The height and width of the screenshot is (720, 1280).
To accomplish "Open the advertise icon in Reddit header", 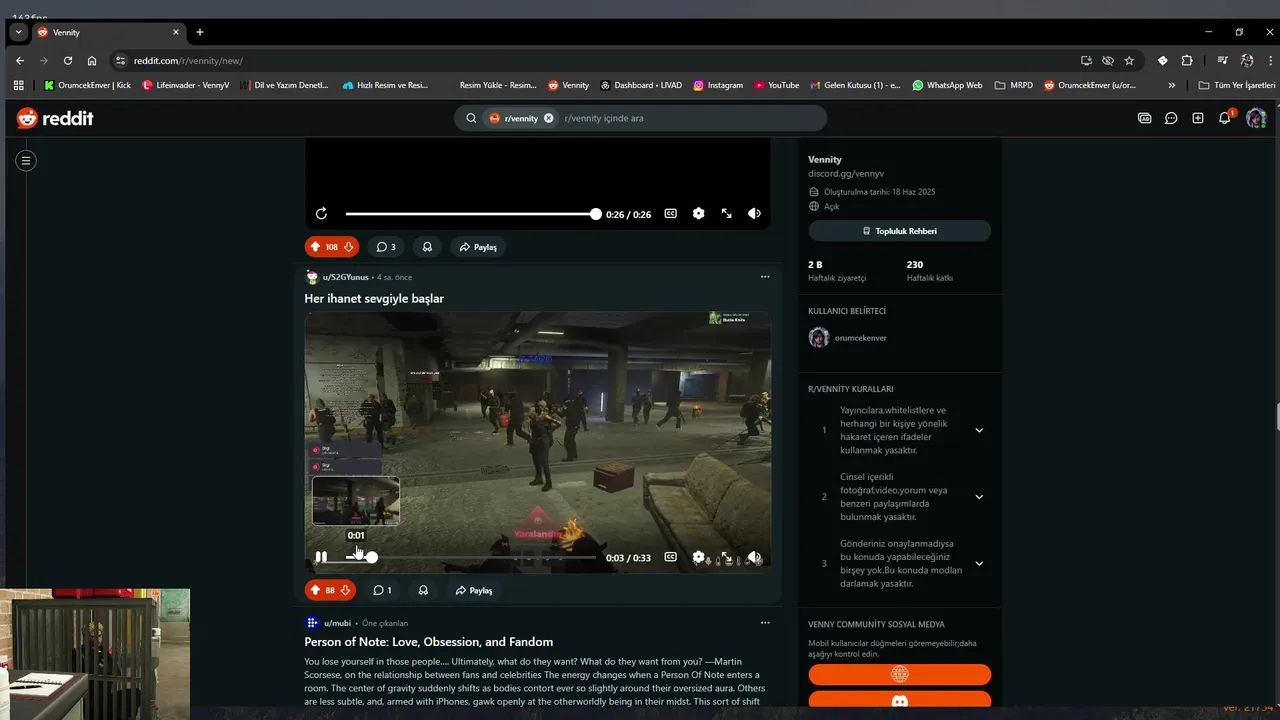I will [1145, 118].
